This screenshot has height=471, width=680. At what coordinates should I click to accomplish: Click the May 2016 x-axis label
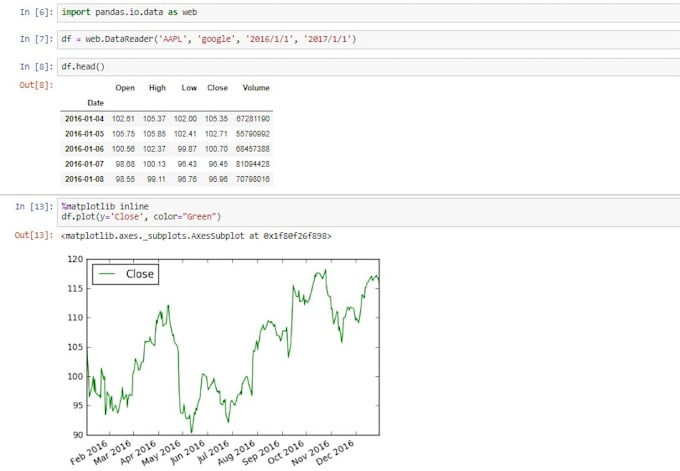click(x=161, y=454)
